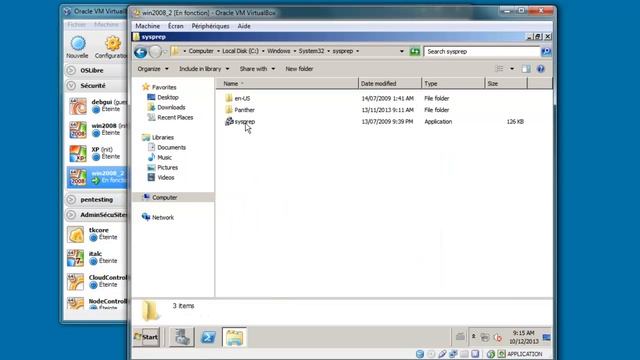640x360 pixels.
Task: Click the Show desktop icon beside the clock
Action: (547, 337)
